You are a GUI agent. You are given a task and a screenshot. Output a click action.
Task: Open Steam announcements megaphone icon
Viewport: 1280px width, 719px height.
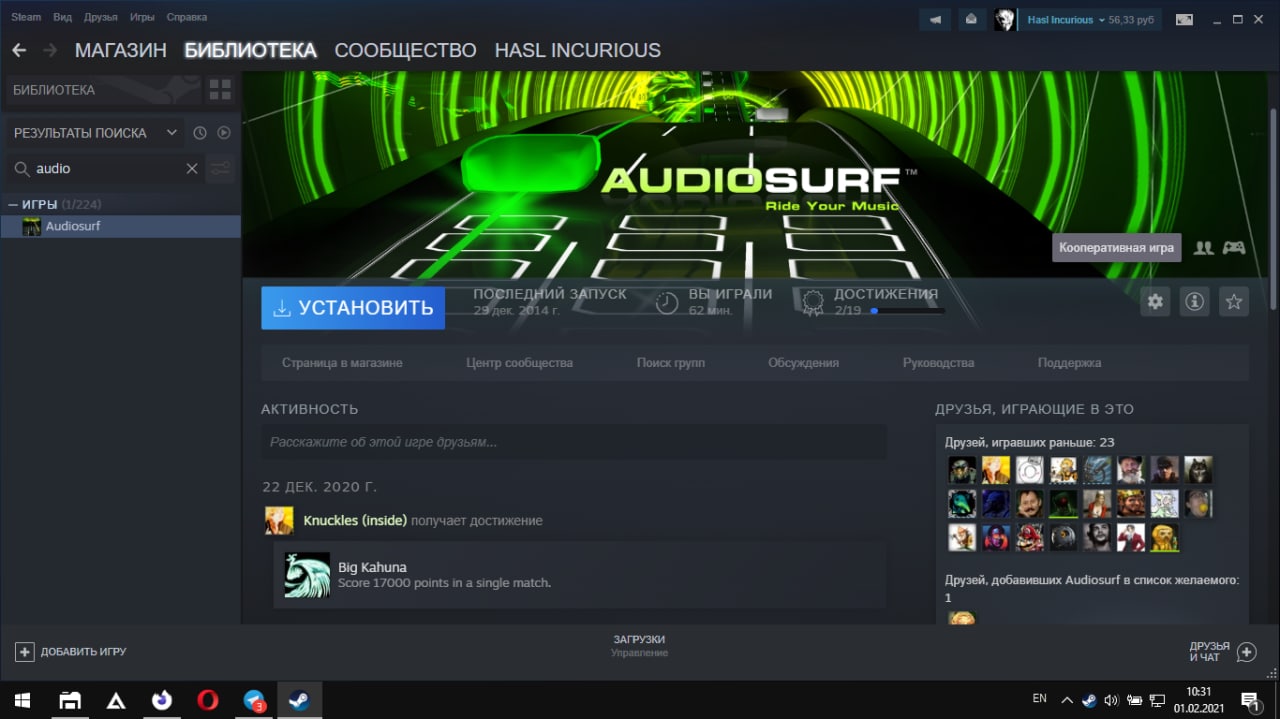(x=936, y=19)
